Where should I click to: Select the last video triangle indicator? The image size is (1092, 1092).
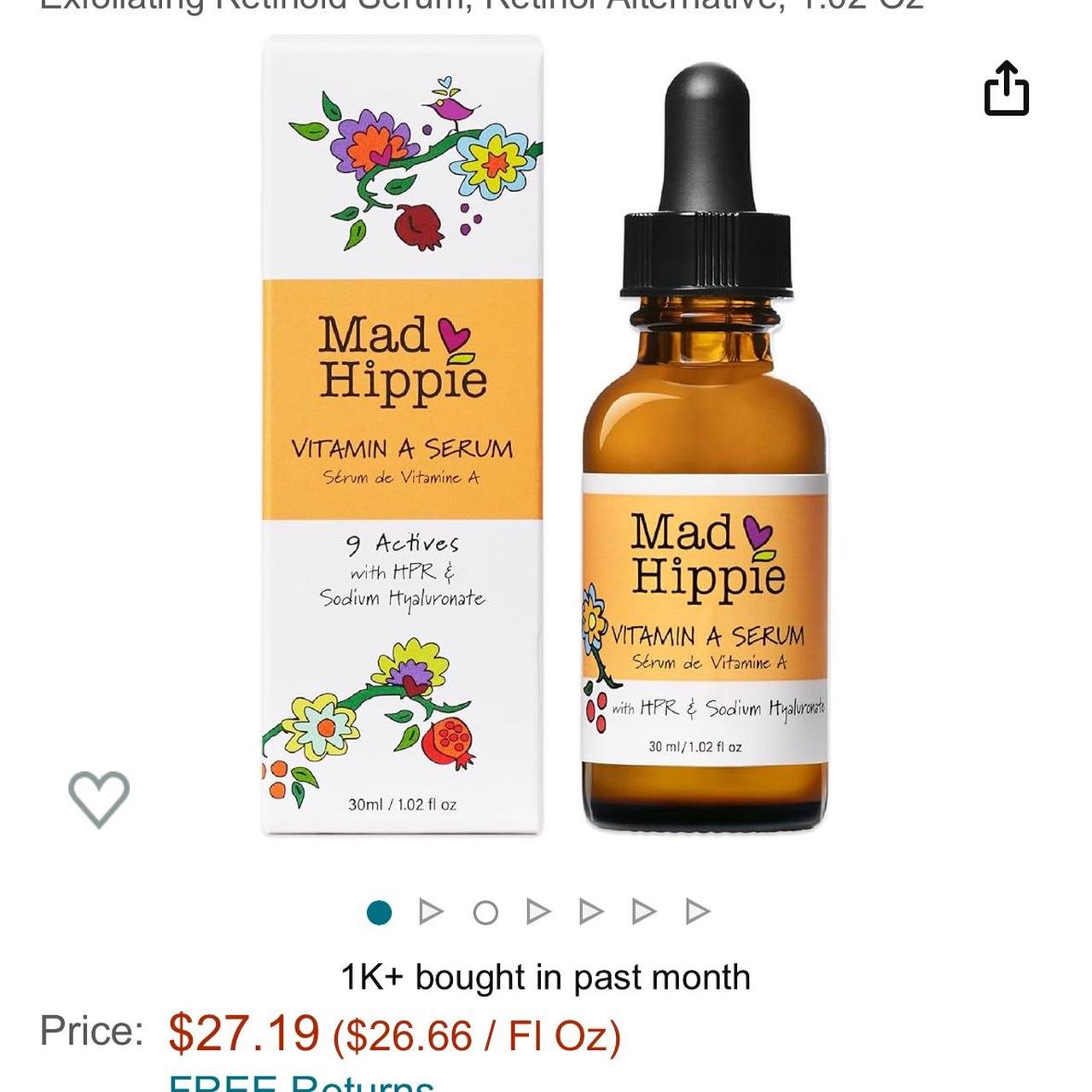tap(698, 913)
